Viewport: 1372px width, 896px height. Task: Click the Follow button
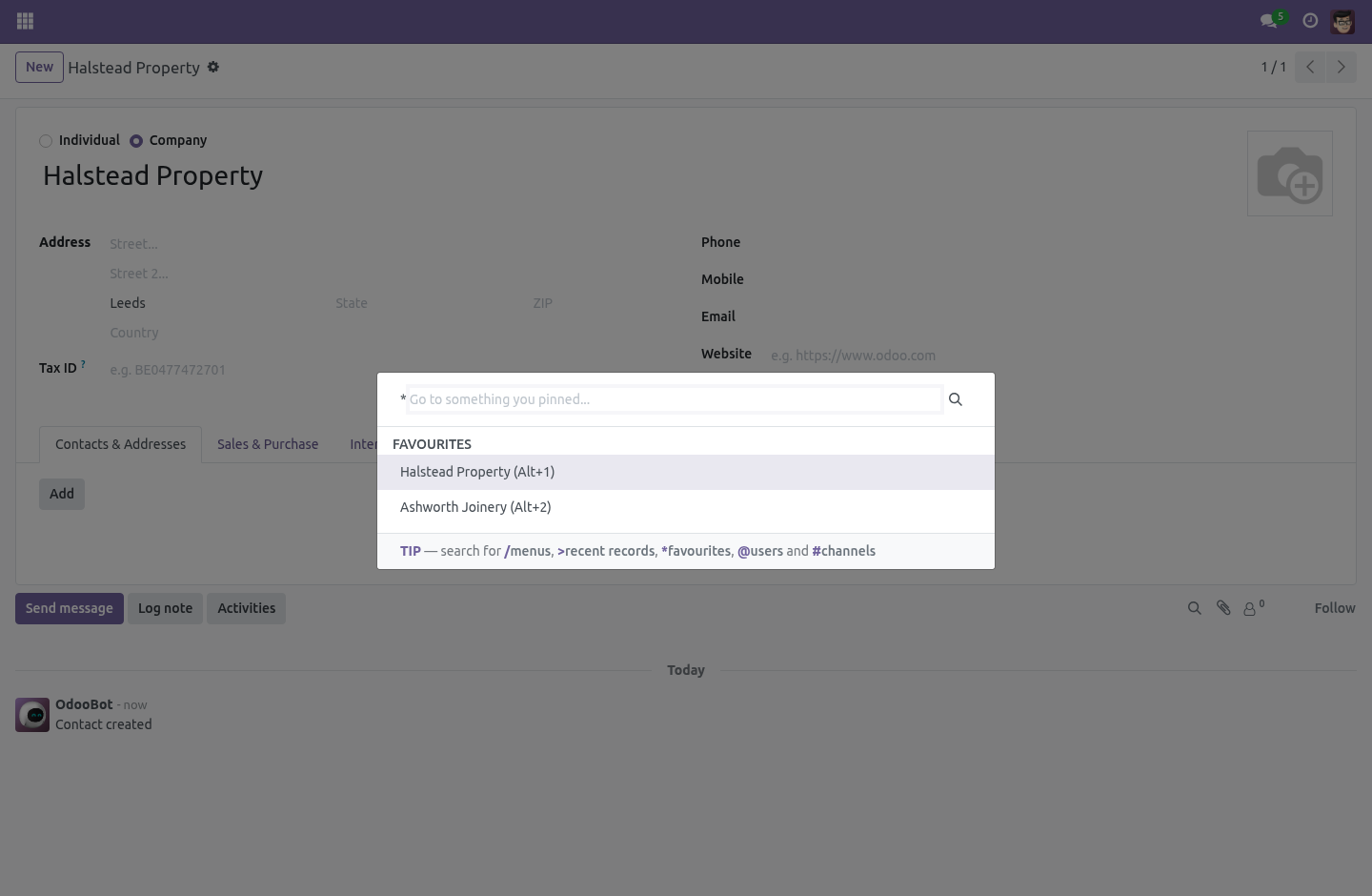(x=1334, y=608)
